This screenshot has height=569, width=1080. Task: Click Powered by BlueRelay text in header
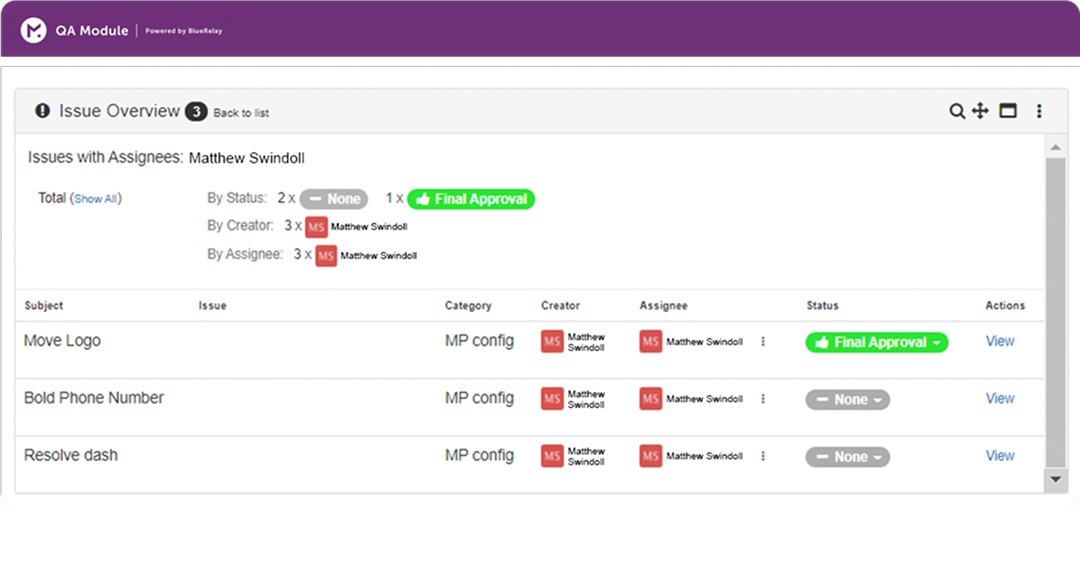pos(183,31)
